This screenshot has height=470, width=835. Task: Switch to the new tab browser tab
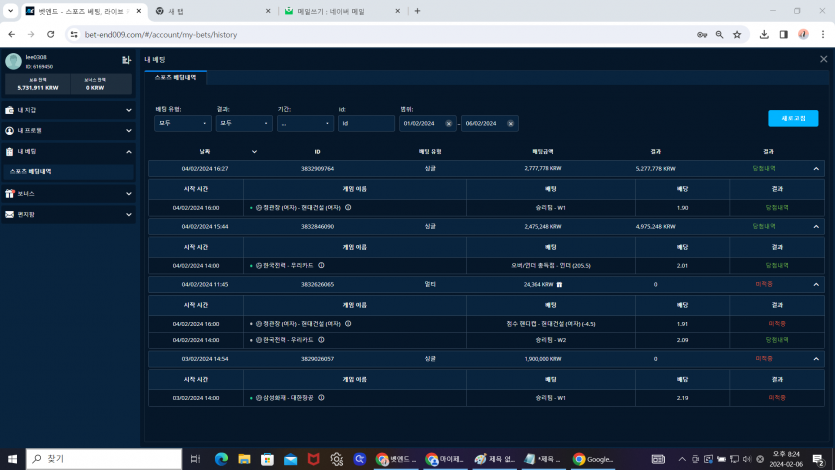213,11
